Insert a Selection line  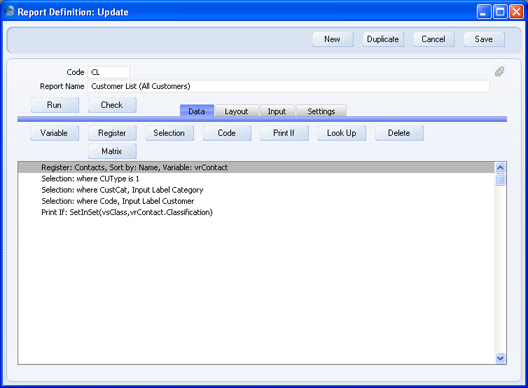point(169,133)
